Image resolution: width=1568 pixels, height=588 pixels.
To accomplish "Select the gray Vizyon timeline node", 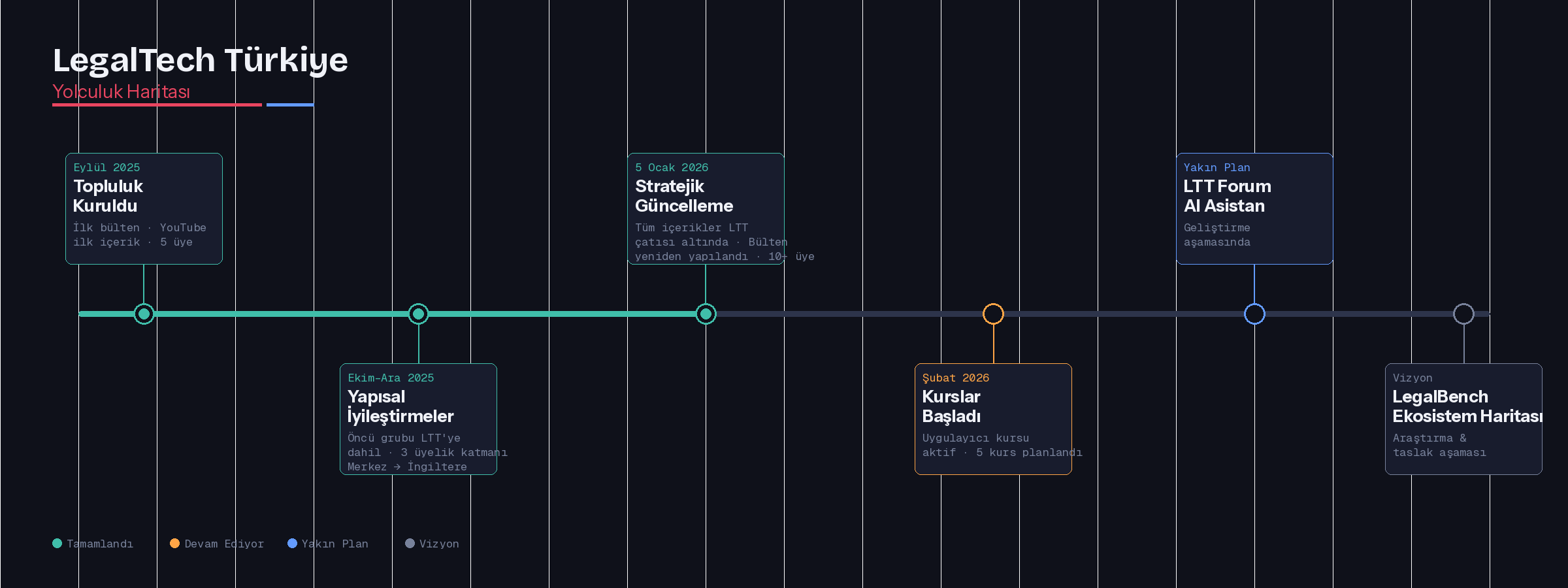I will pyautogui.click(x=1463, y=314).
